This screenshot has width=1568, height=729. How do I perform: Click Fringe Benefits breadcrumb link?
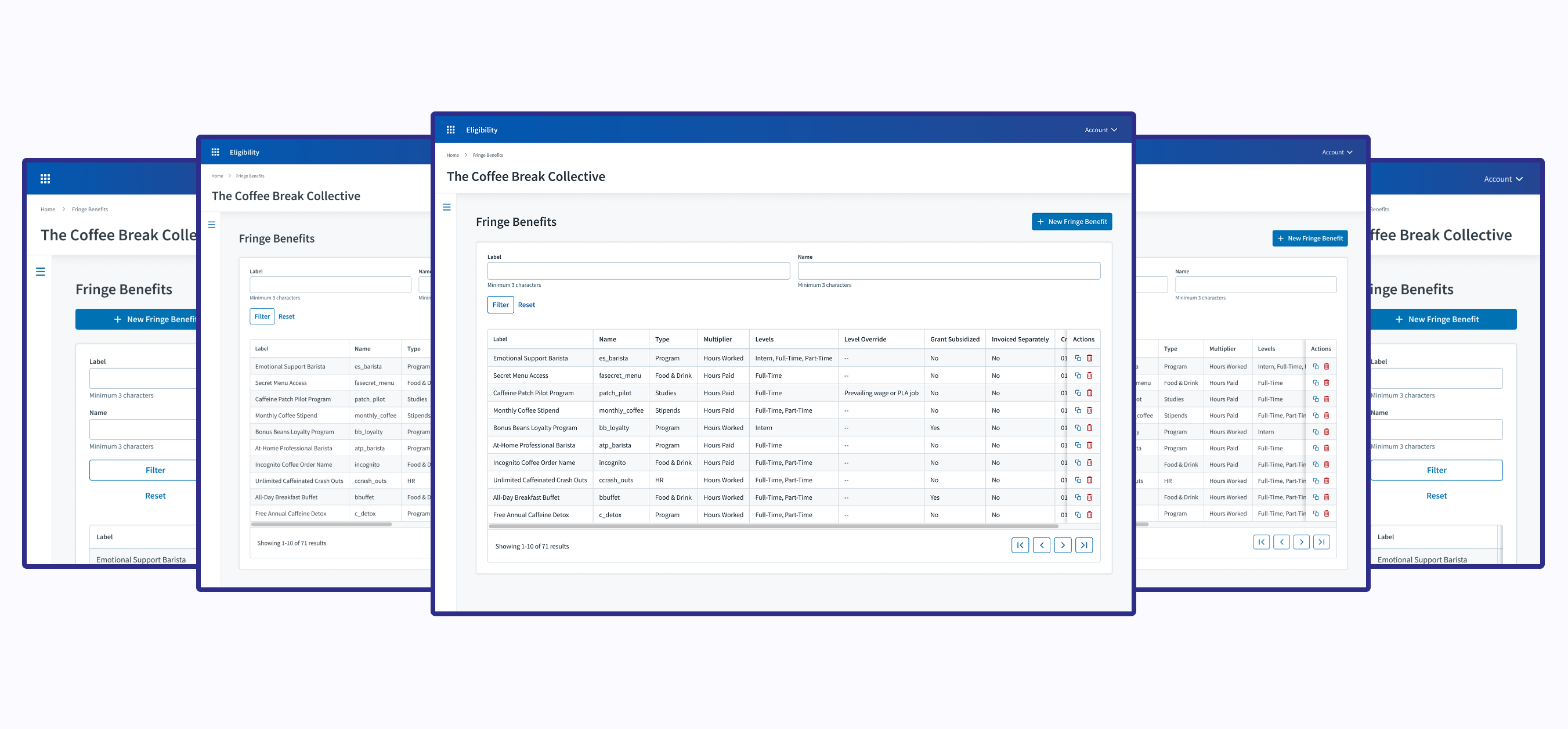click(487, 156)
